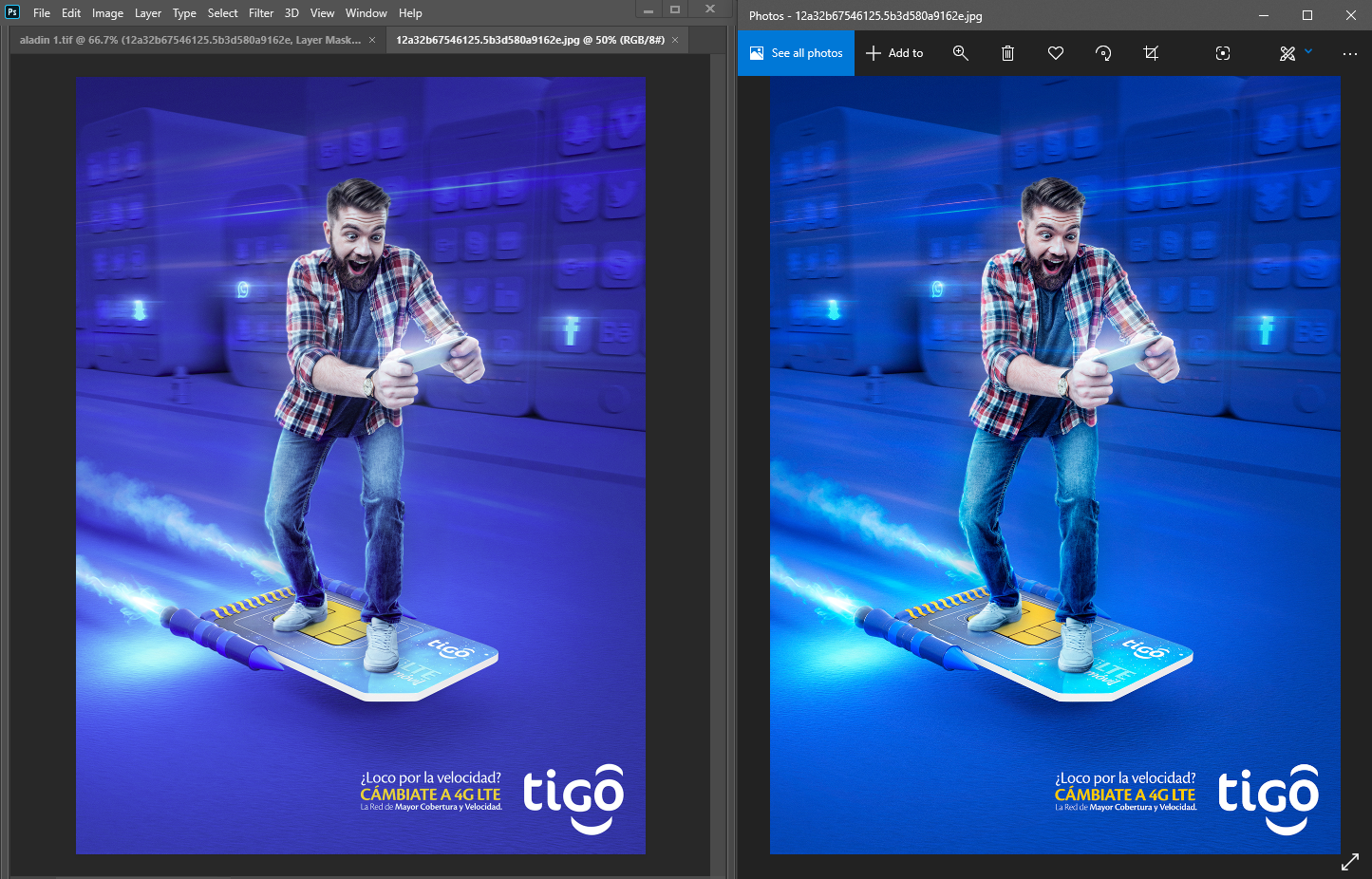
Task: Open the three-dot See more menu
Action: 1349,54
